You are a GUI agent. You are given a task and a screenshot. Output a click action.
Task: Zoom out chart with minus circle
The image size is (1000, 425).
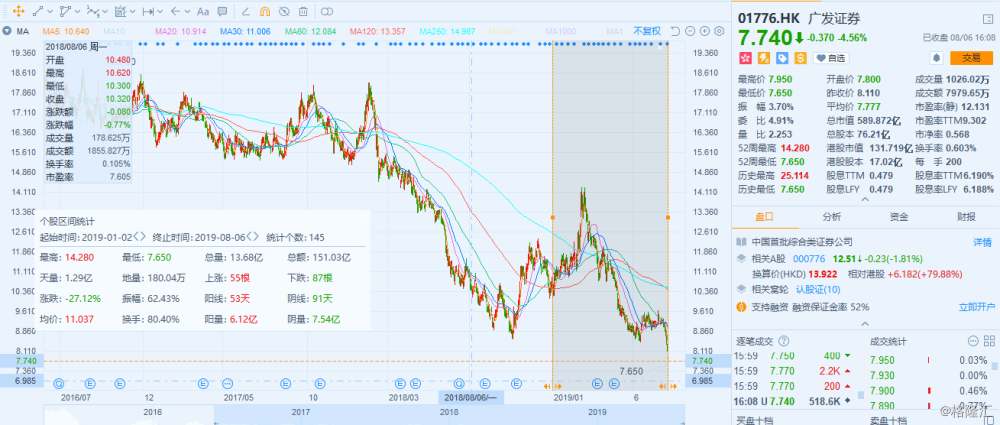691,31
